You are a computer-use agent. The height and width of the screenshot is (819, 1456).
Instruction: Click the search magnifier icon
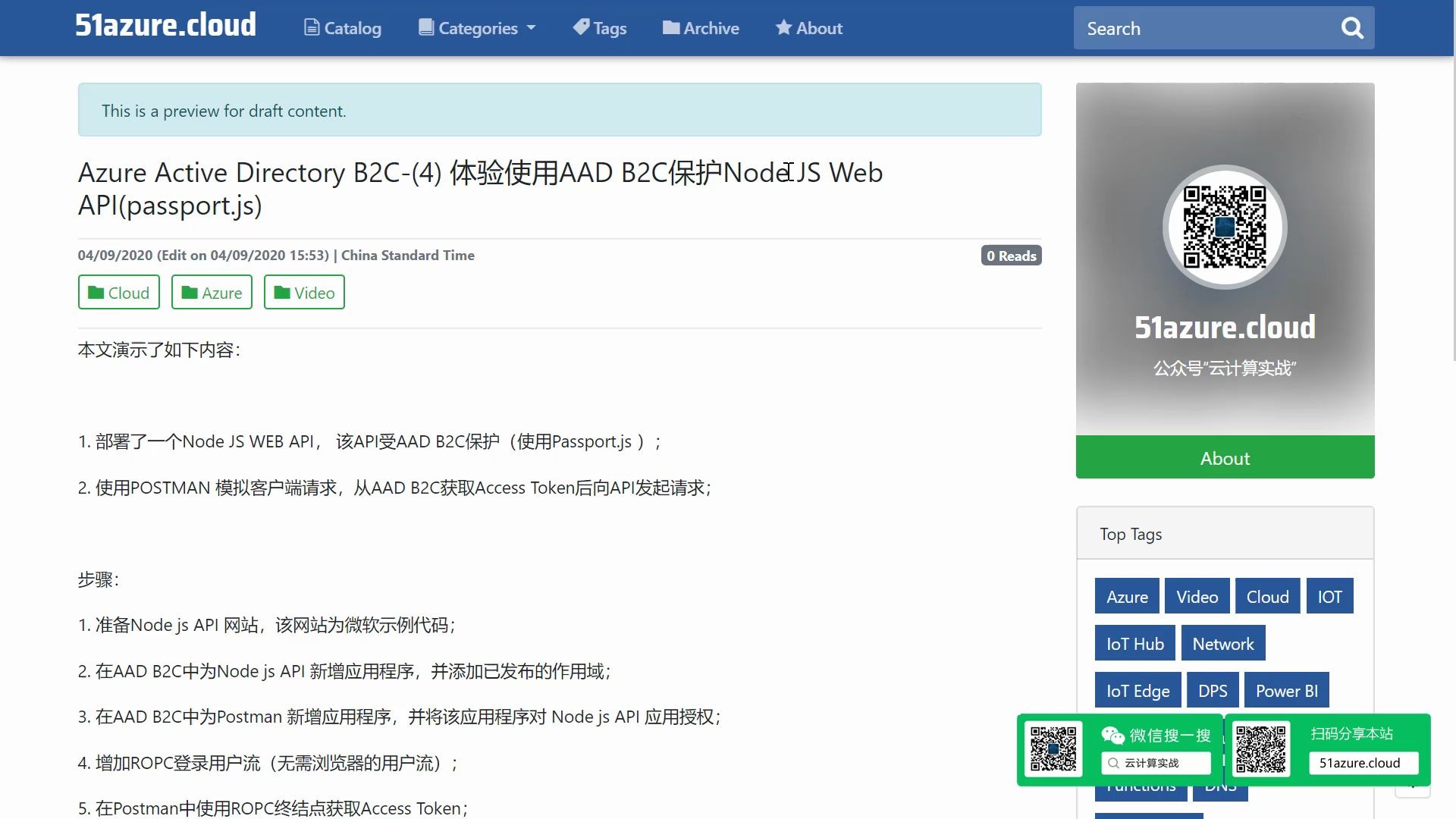[1352, 29]
